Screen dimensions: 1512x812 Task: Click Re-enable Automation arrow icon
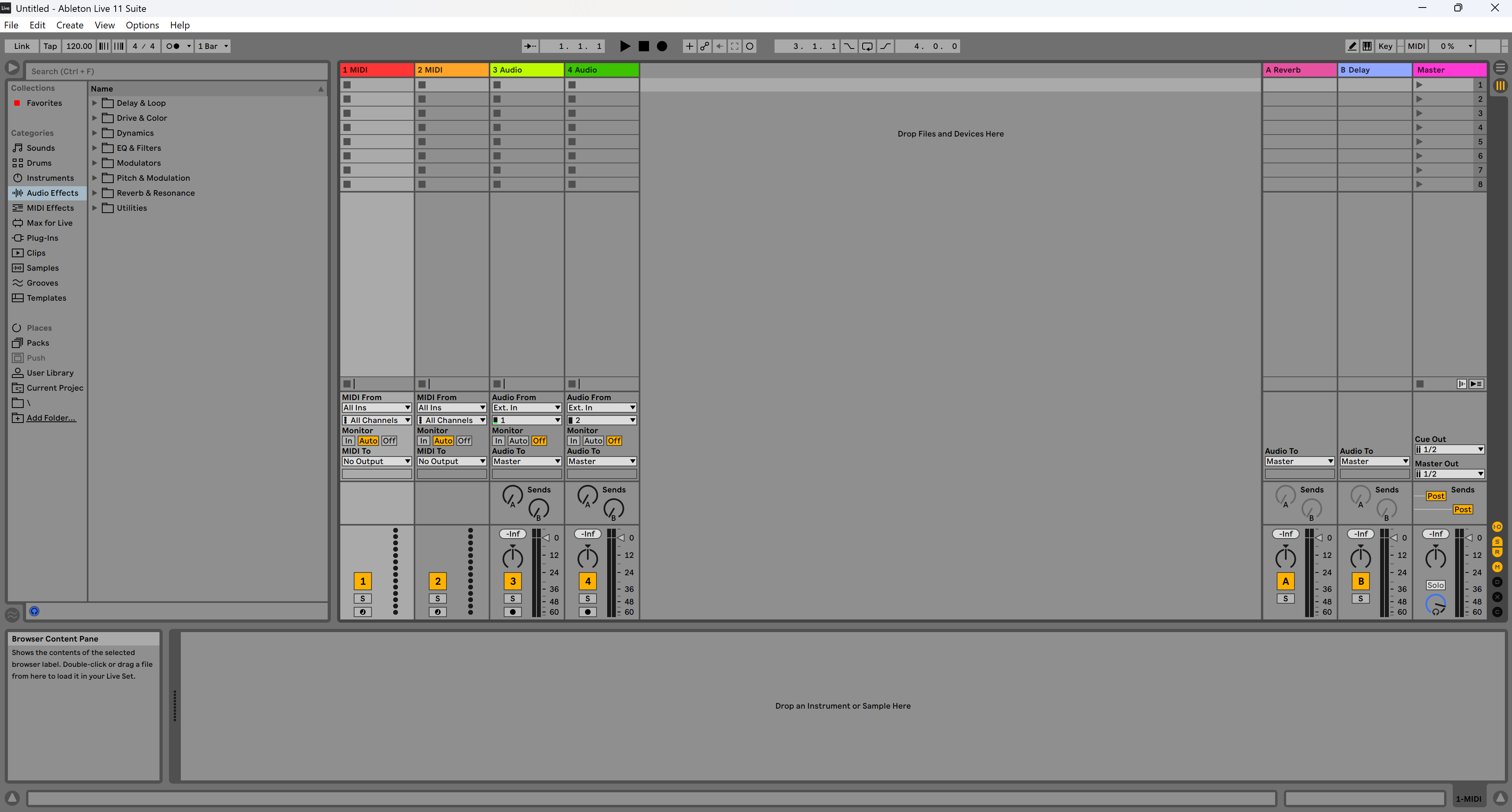pyautogui.click(x=720, y=46)
